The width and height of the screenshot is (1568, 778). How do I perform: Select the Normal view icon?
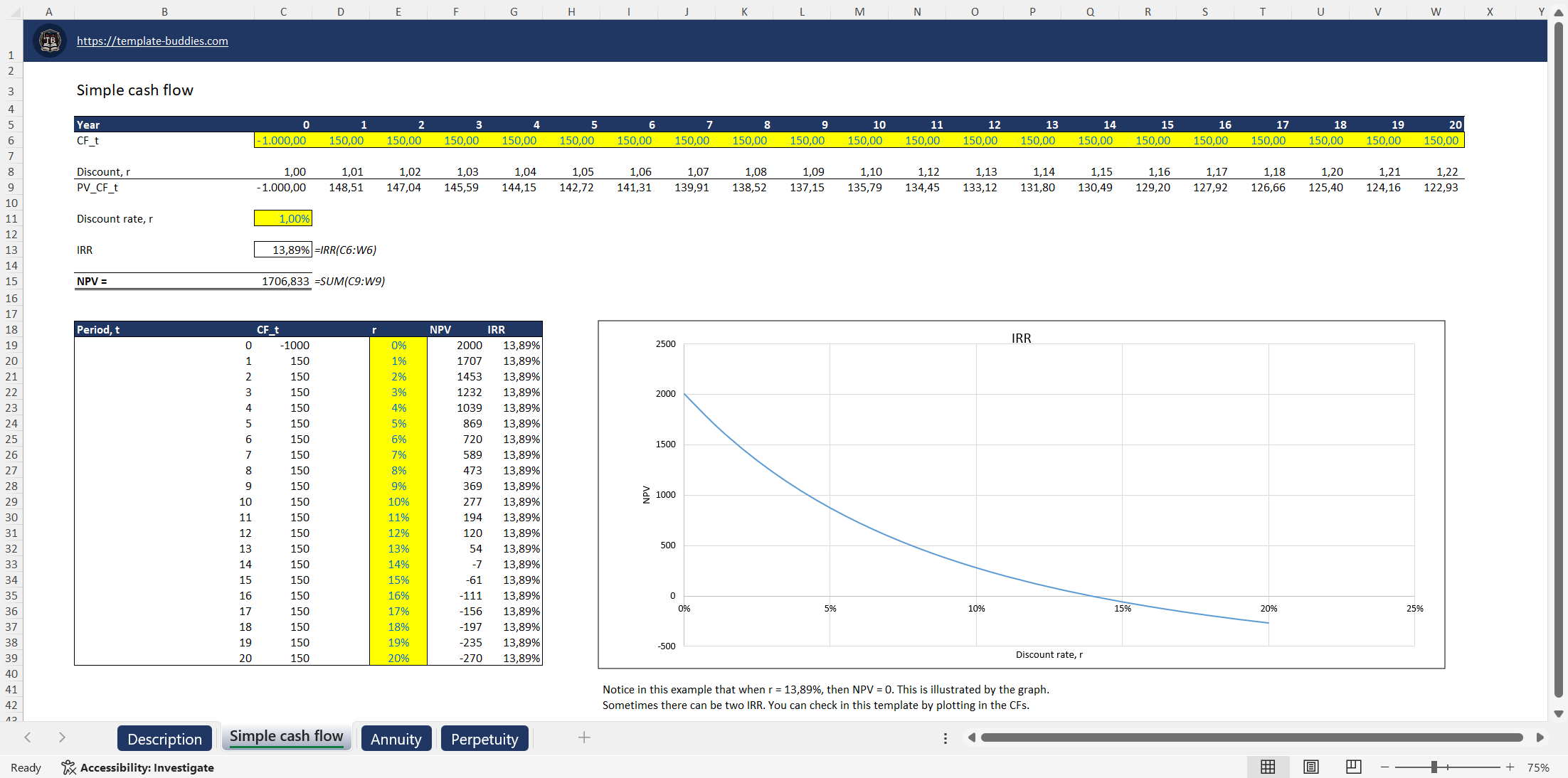1267,767
